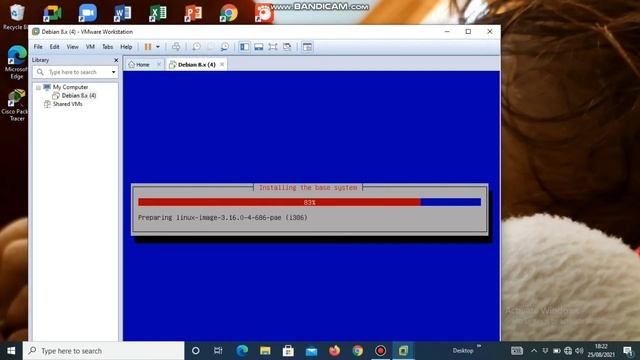
Task: Open Mail app from the taskbar
Action: pos(311,351)
